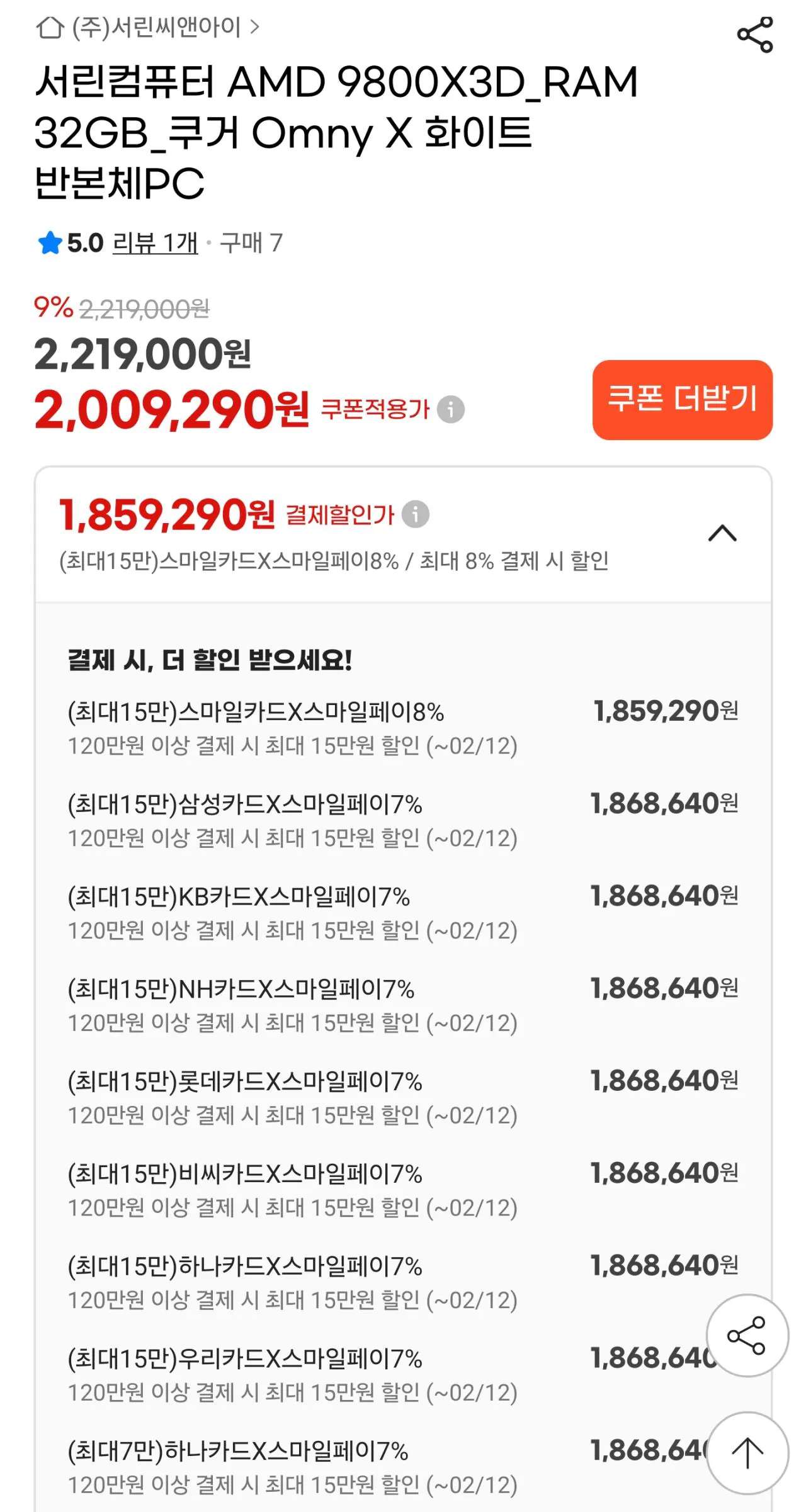Select the 비씨카드X스마일페이7% discount option
The width and height of the screenshot is (806, 1512).
click(245, 1174)
